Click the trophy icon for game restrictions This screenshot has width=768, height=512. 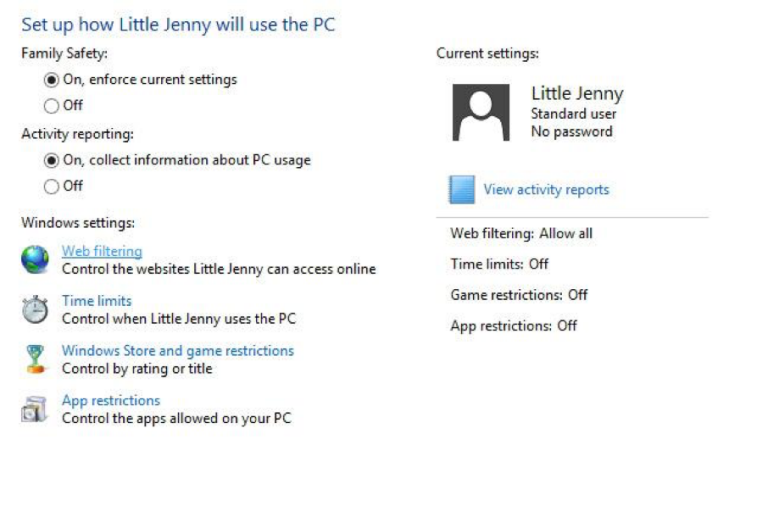35,359
